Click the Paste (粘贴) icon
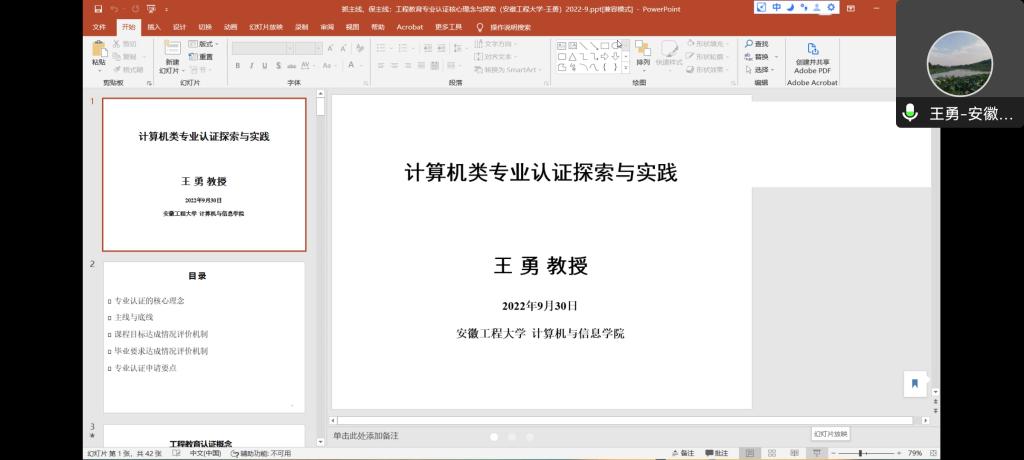Screen dimensions: 1024x460 98,50
